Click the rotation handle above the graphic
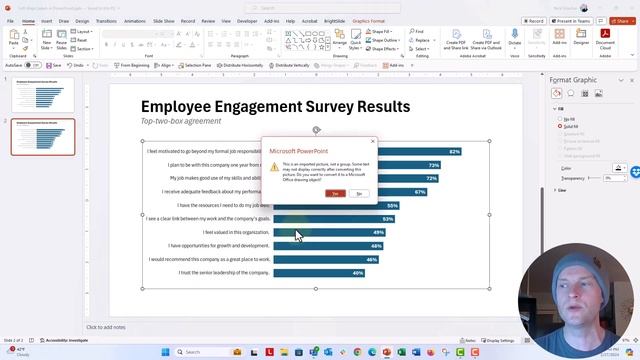 point(316,130)
